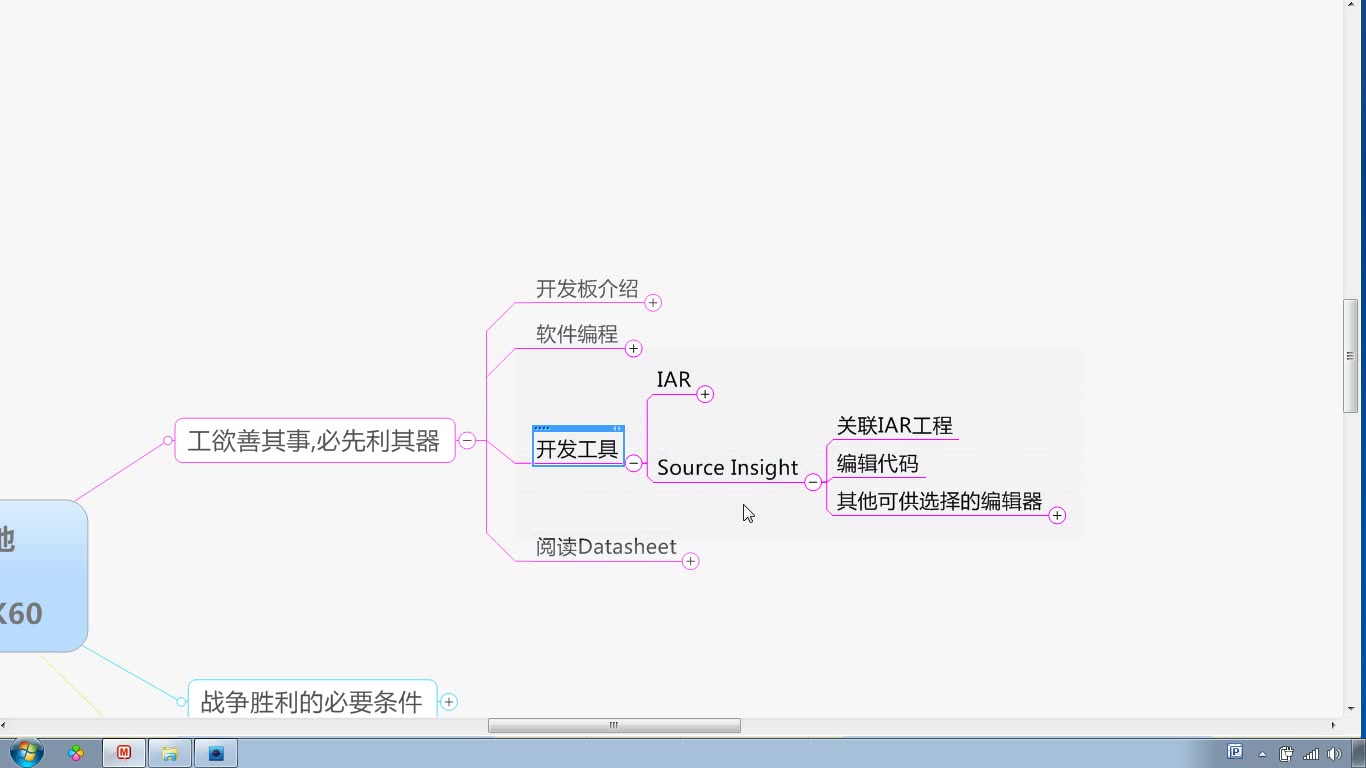Screen dimensions: 1366x768
Task: Click the vertical scrollbar up arrow
Action: click(x=1350, y=7)
